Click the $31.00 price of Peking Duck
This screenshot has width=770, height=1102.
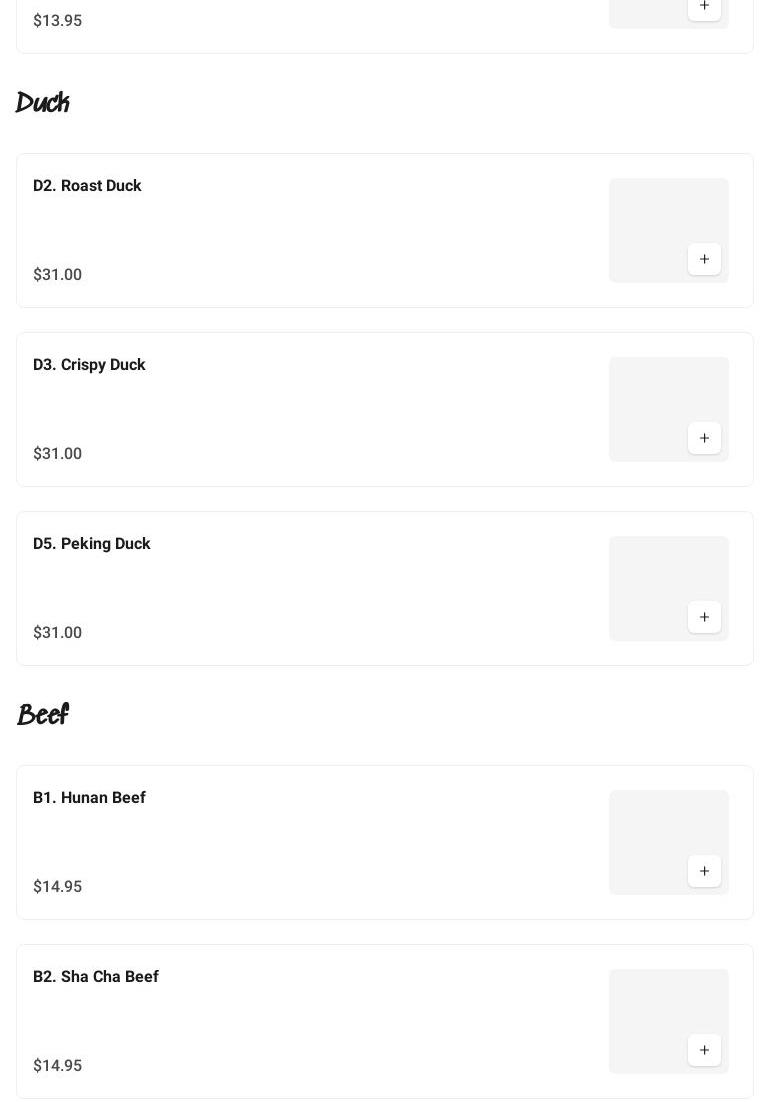[58, 633]
